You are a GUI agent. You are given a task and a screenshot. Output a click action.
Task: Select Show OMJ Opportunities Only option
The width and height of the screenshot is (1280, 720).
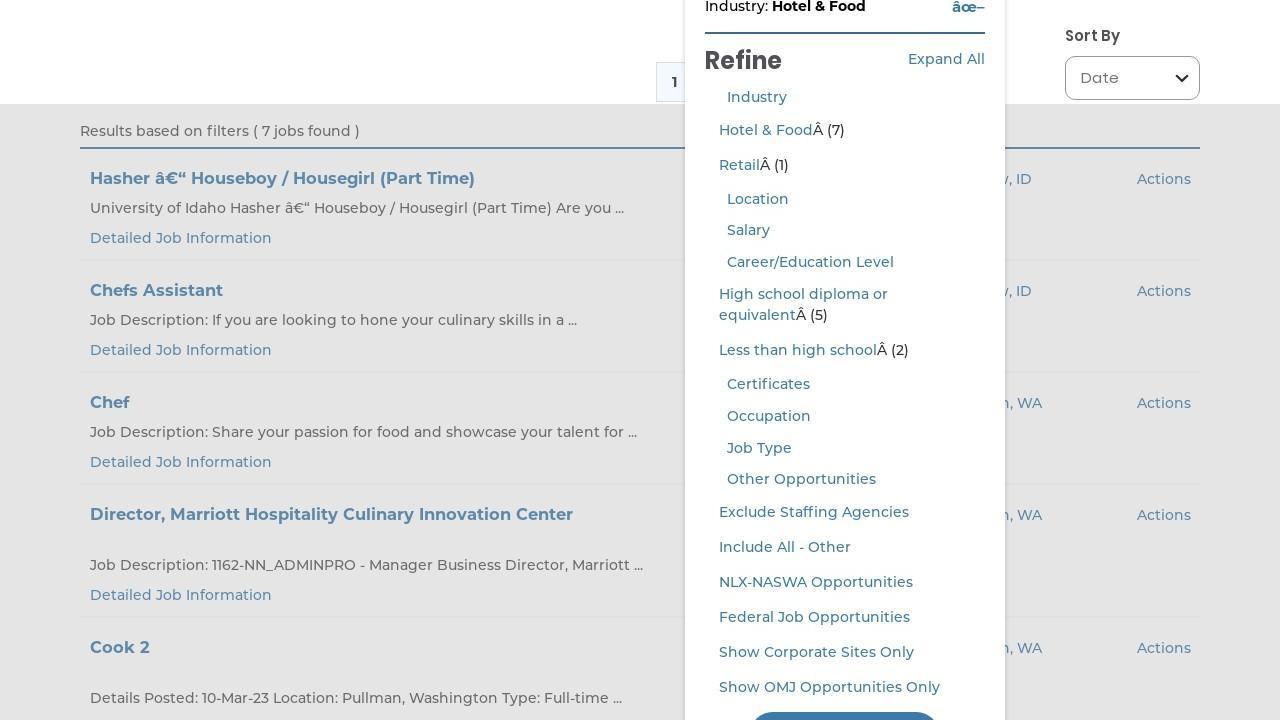829,687
